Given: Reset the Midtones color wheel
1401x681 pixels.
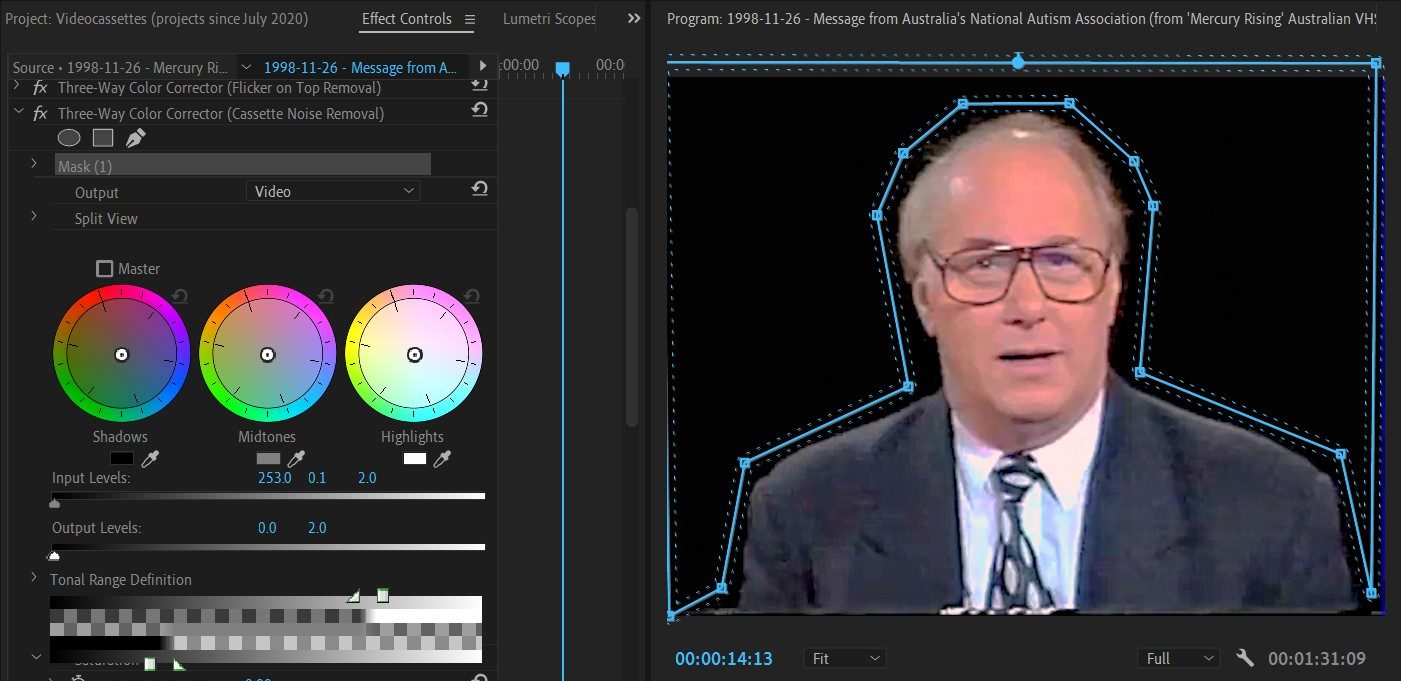Looking at the screenshot, I should tap(326, 296).
